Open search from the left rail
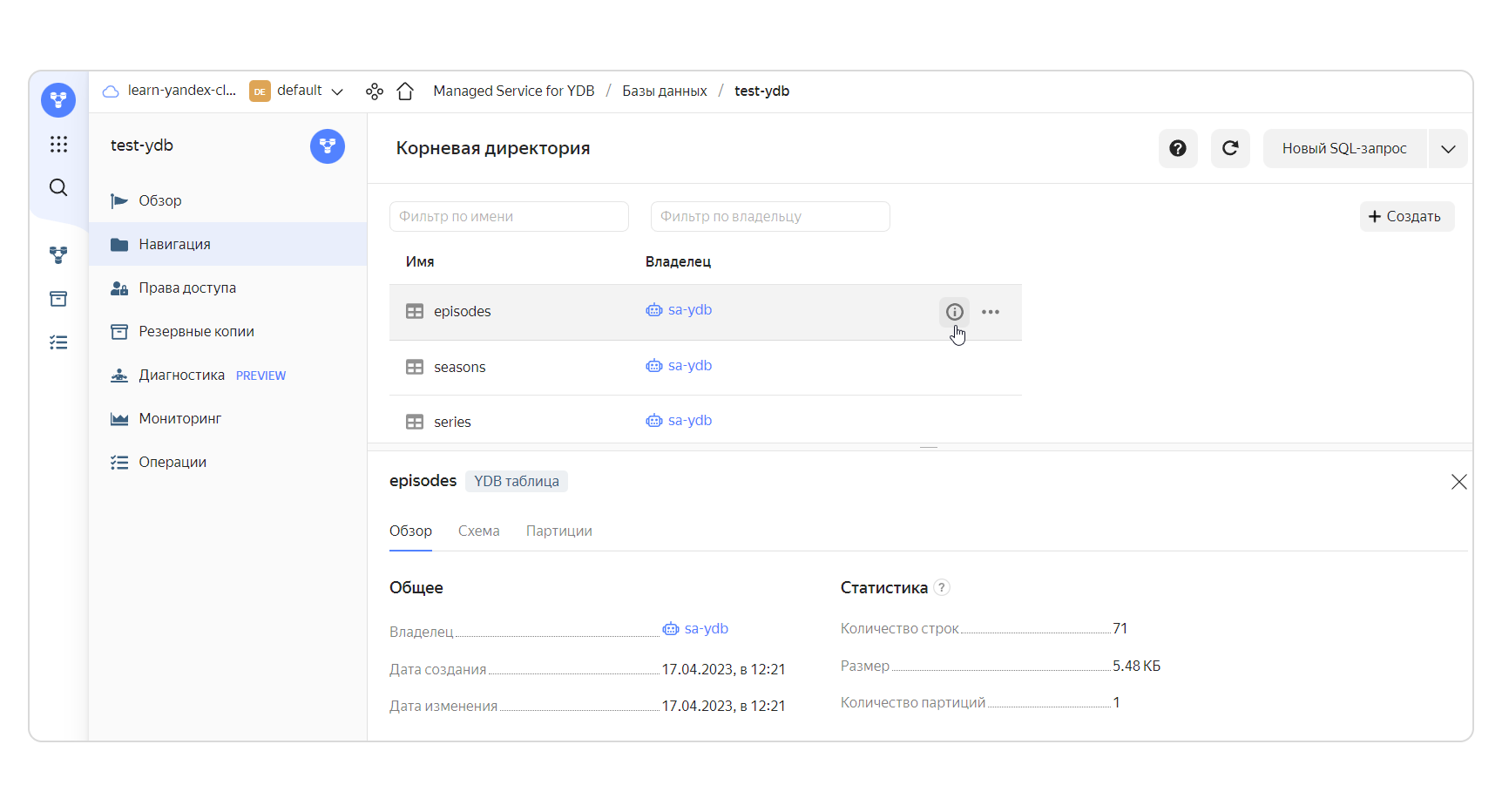Screen dimensions: 1502x812 [x=58, y=187]
